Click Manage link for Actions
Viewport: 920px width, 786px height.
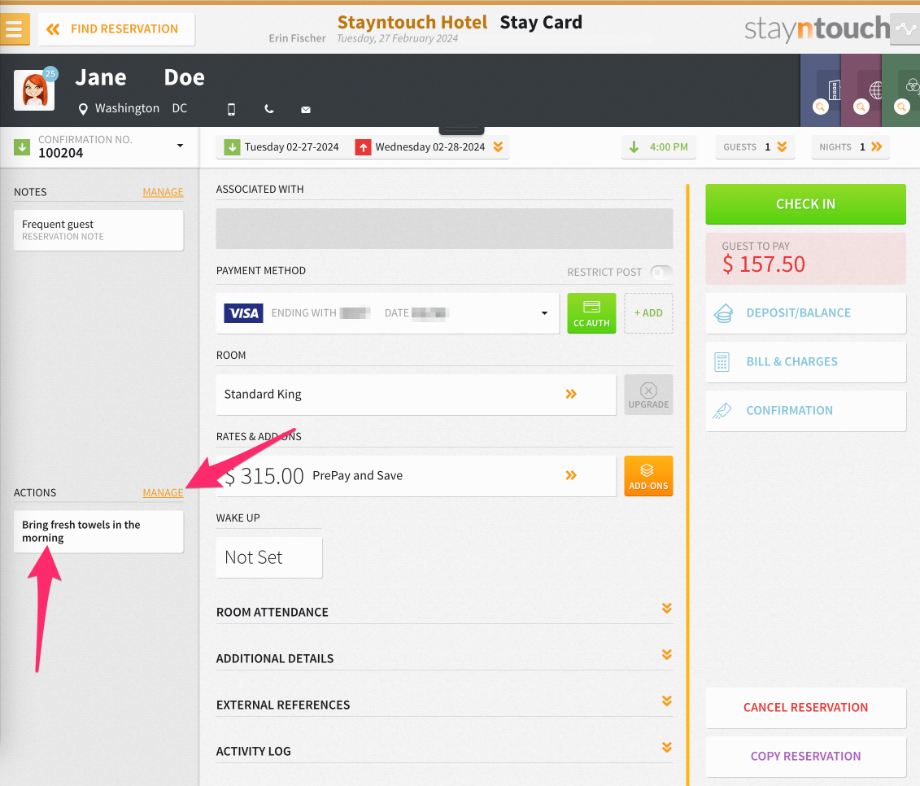click(163, 493)
